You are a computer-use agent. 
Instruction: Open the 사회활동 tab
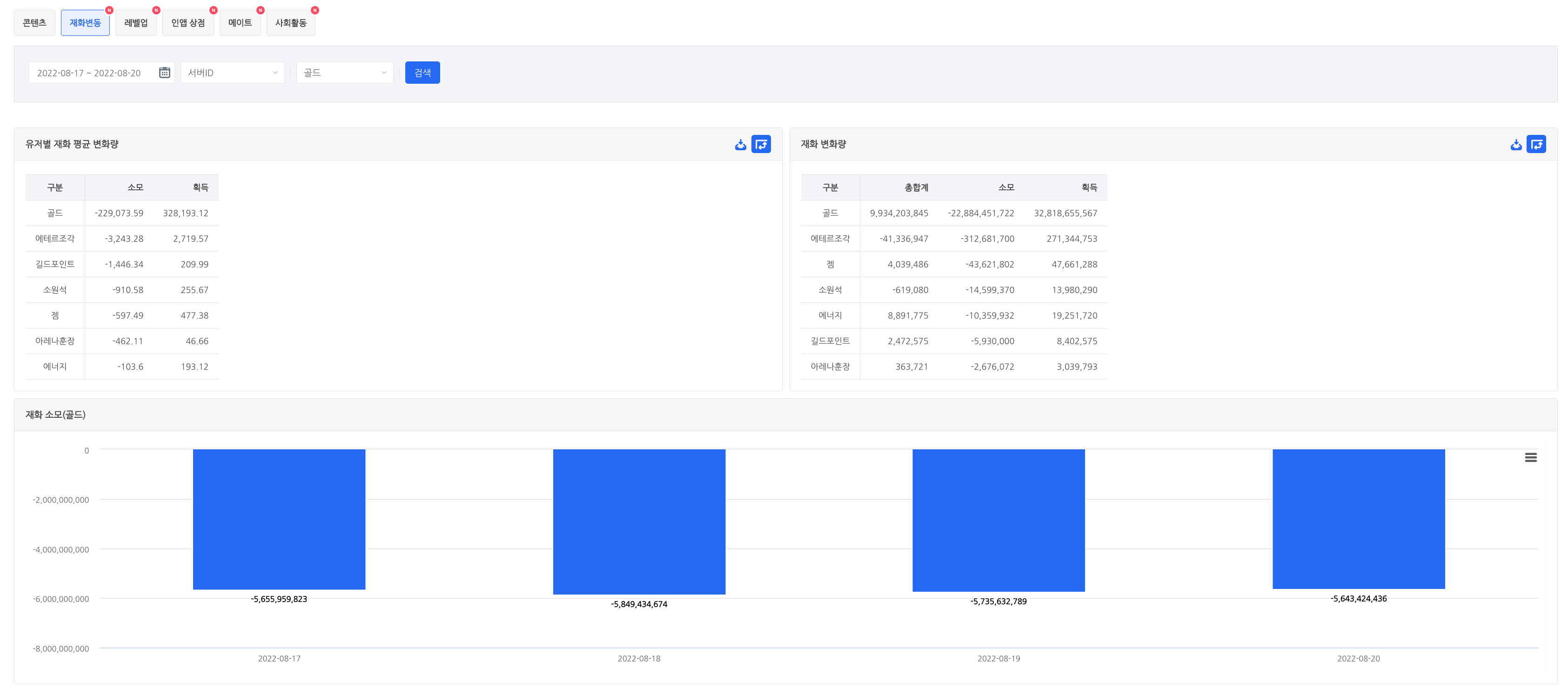pyautogui.click(x=291, y=22)
